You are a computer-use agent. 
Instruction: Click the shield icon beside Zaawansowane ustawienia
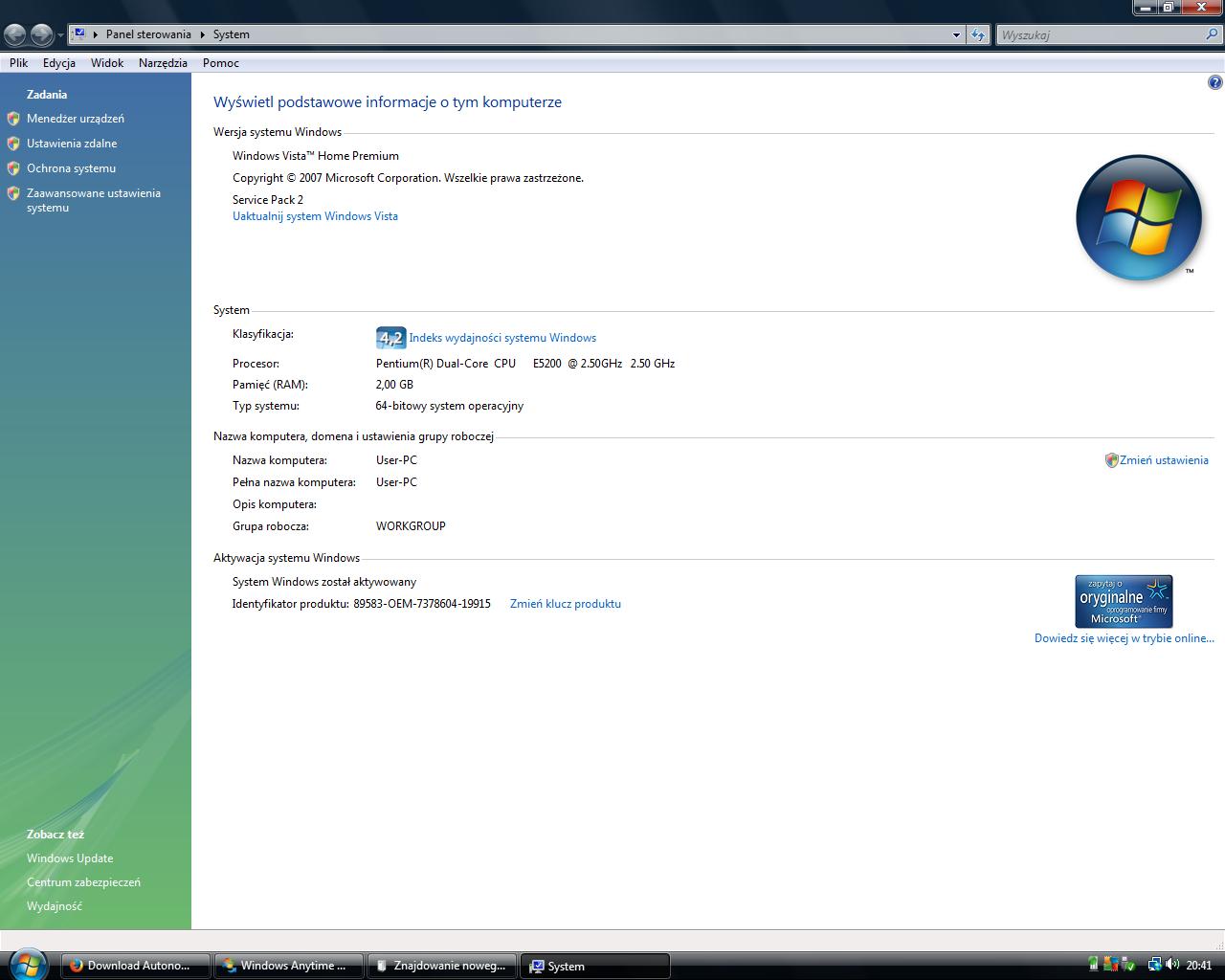[x=13, y=193]
